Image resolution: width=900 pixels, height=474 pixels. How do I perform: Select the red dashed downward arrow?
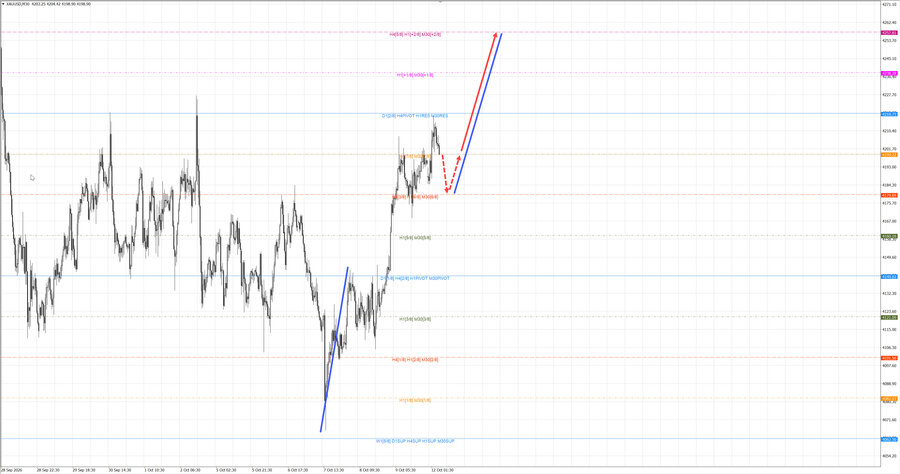click(x=444, y=173)
